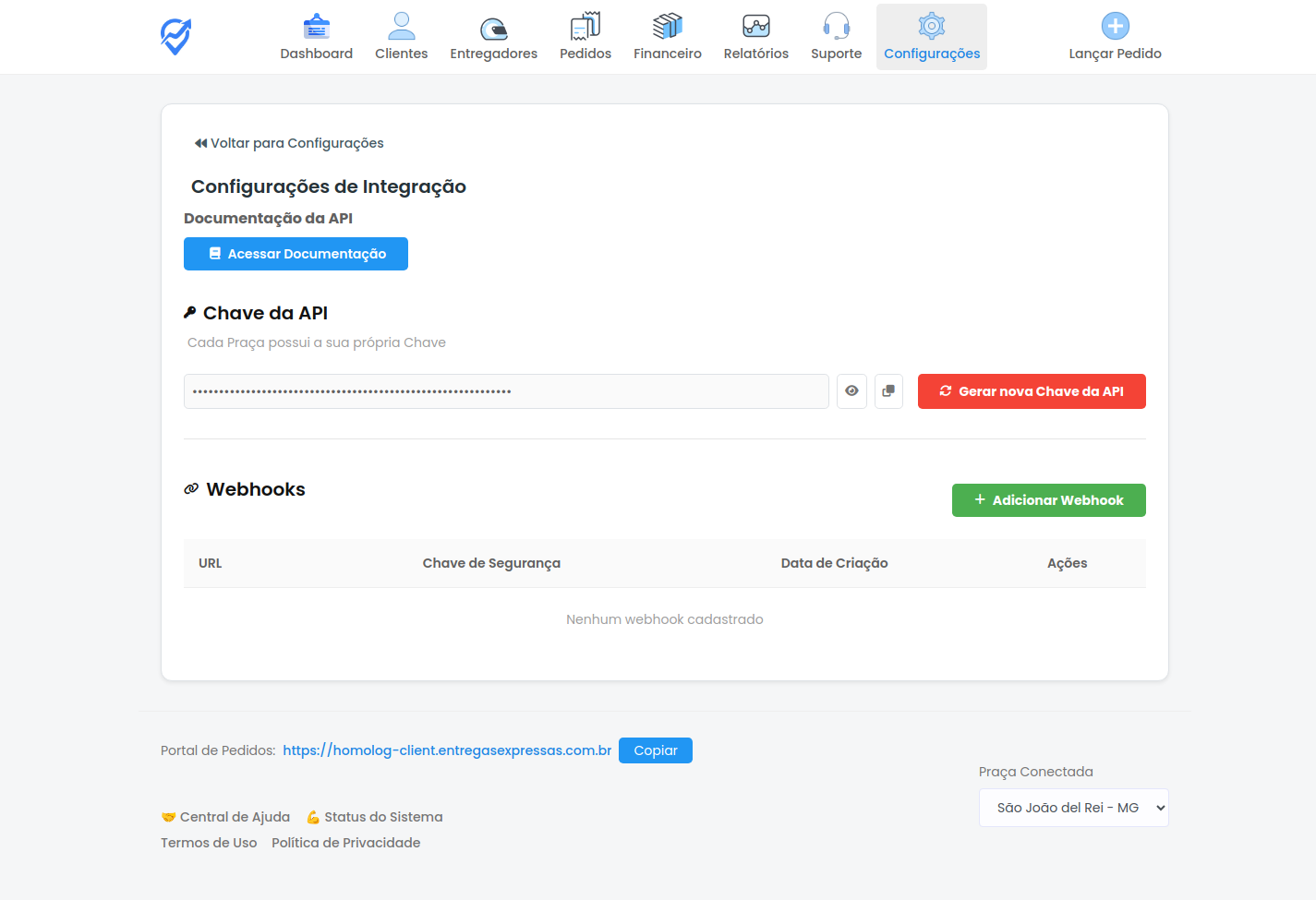
Task: Copy the API key to clipboard
Action: [888, 391]
